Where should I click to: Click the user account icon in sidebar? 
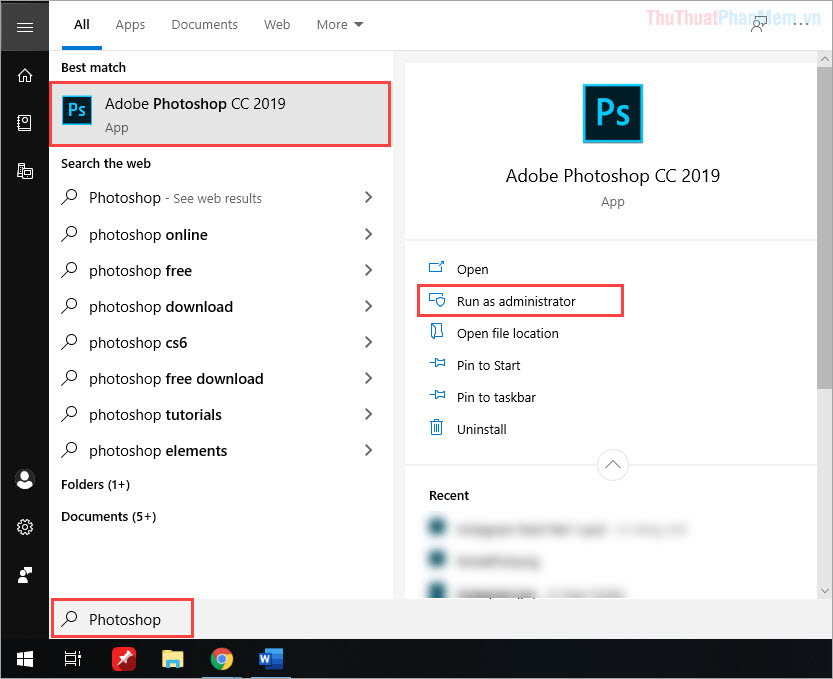[x=25, y=479]
